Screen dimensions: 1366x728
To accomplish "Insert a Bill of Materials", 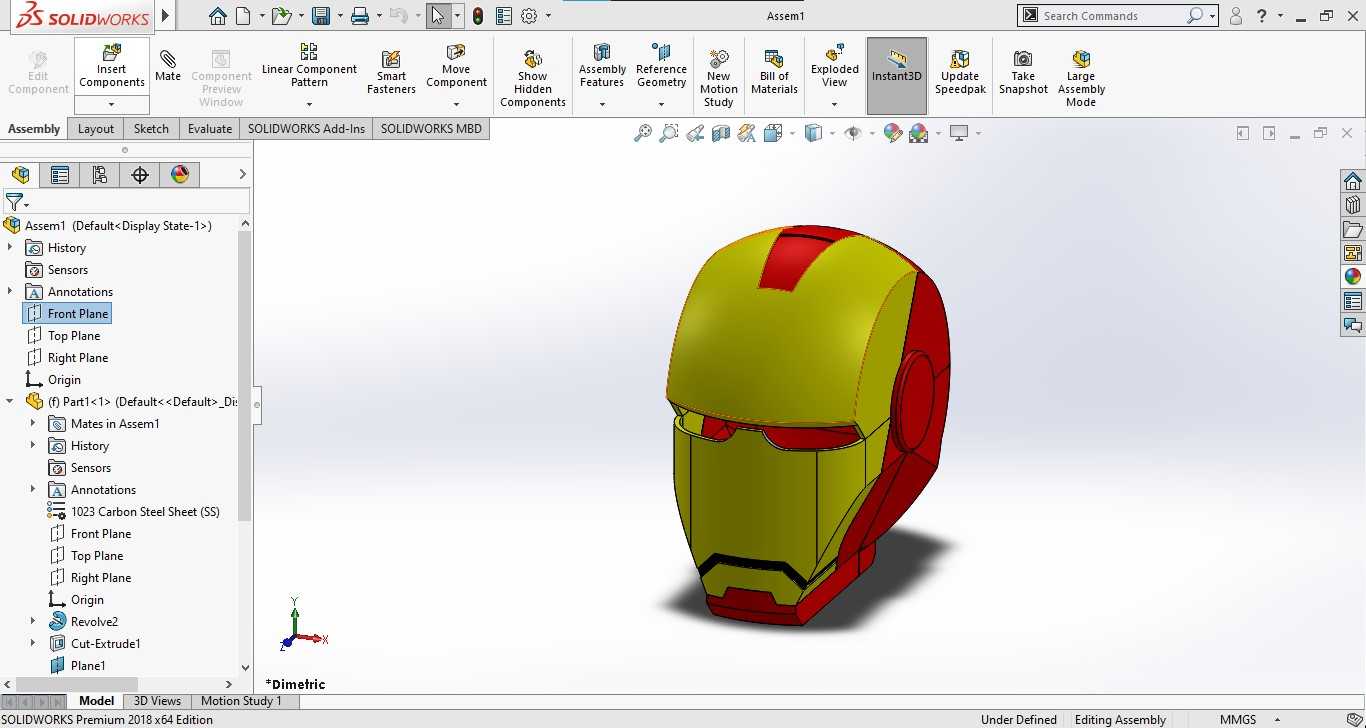I will pyautogui.click(x=774, y=72).
